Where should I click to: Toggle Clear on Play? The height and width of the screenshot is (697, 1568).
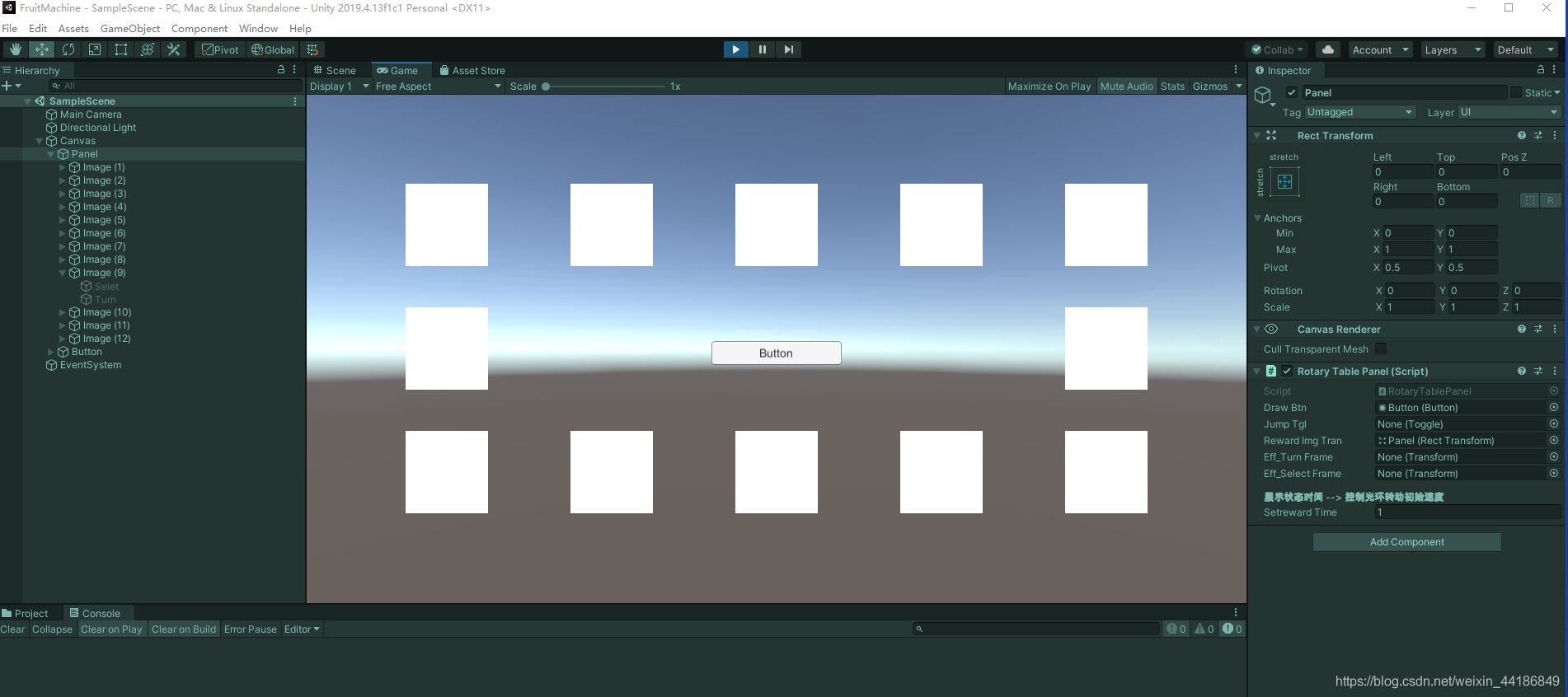pos(111,629)
